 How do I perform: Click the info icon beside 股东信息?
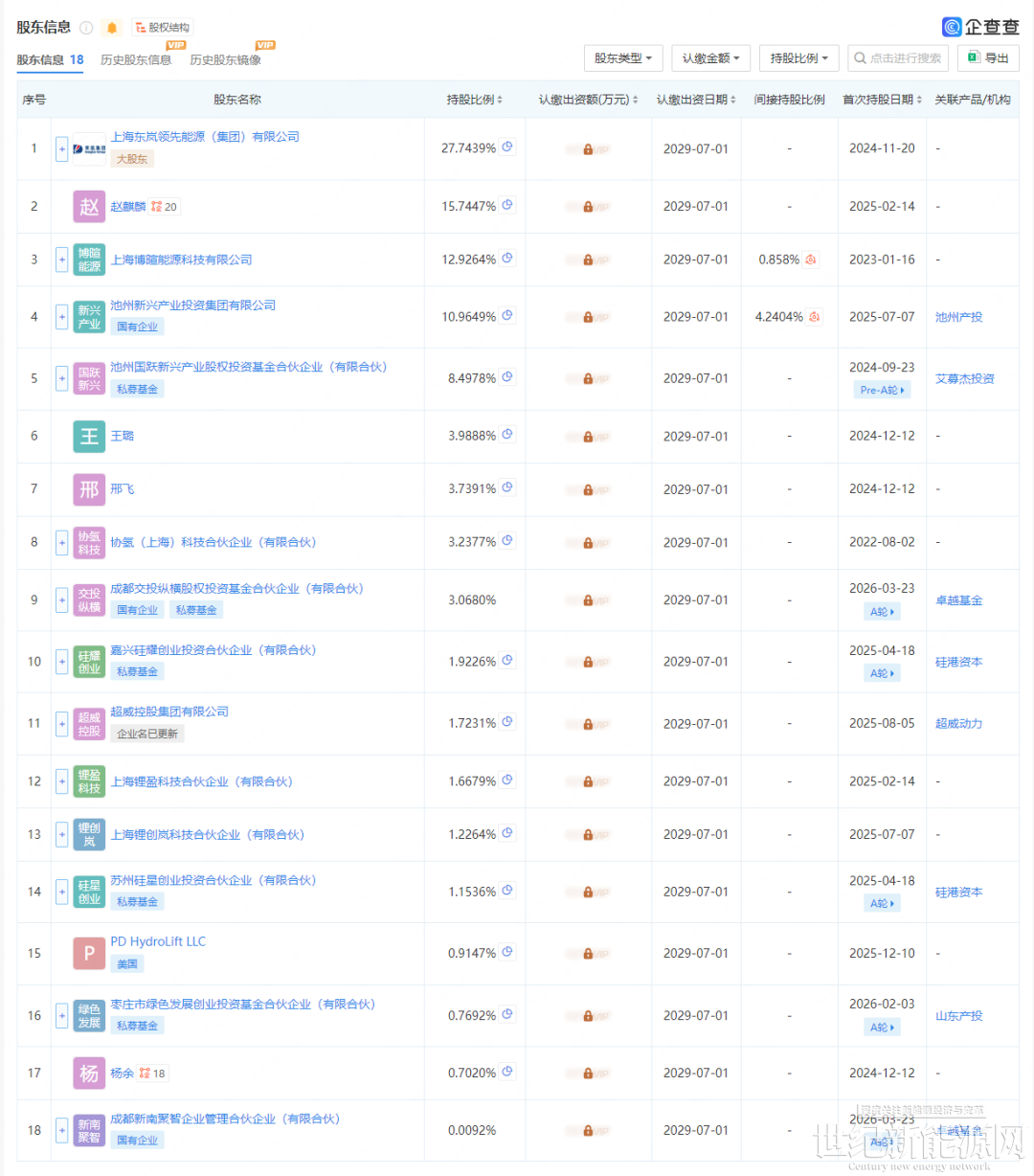[x=86, y=28]
